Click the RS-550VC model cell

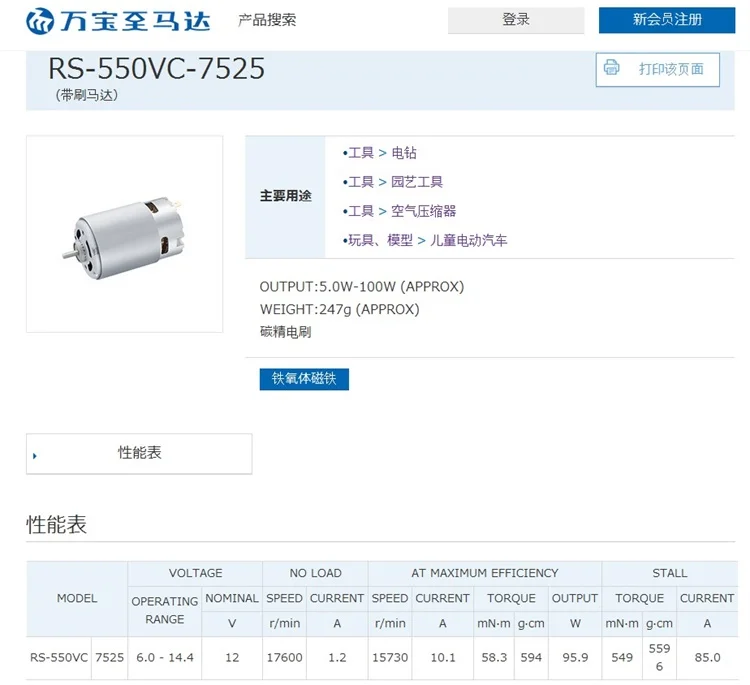point(59,658)
